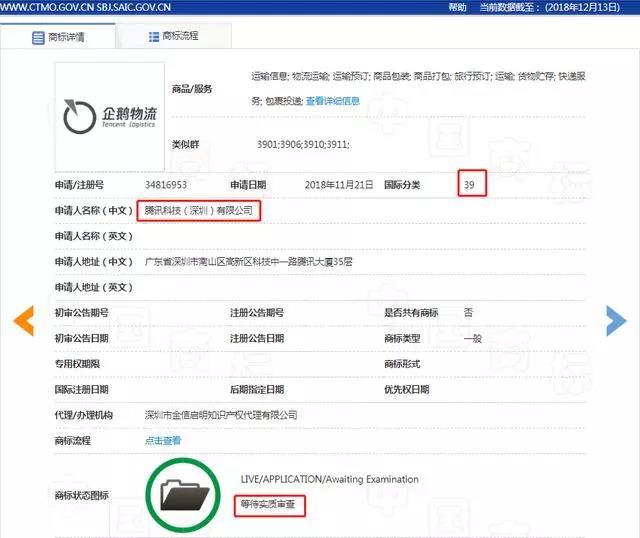Select application date 2018年11月21日
This screenshot has height=538, width=640.
339,185
